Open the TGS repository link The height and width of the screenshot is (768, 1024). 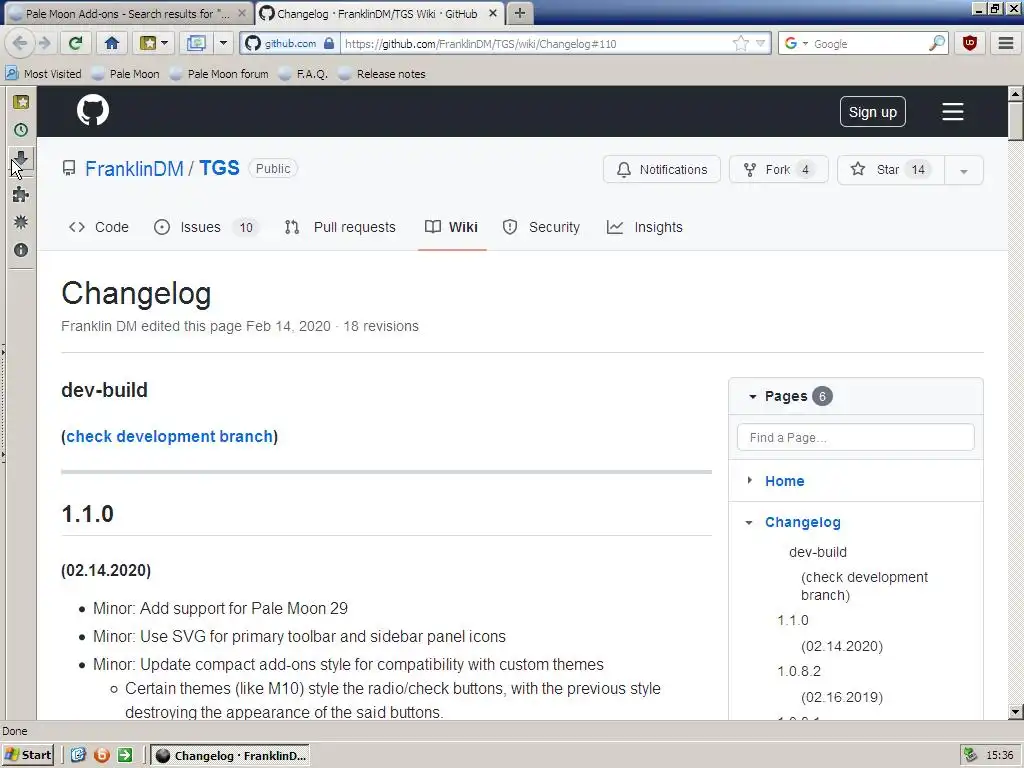(219, 168)
